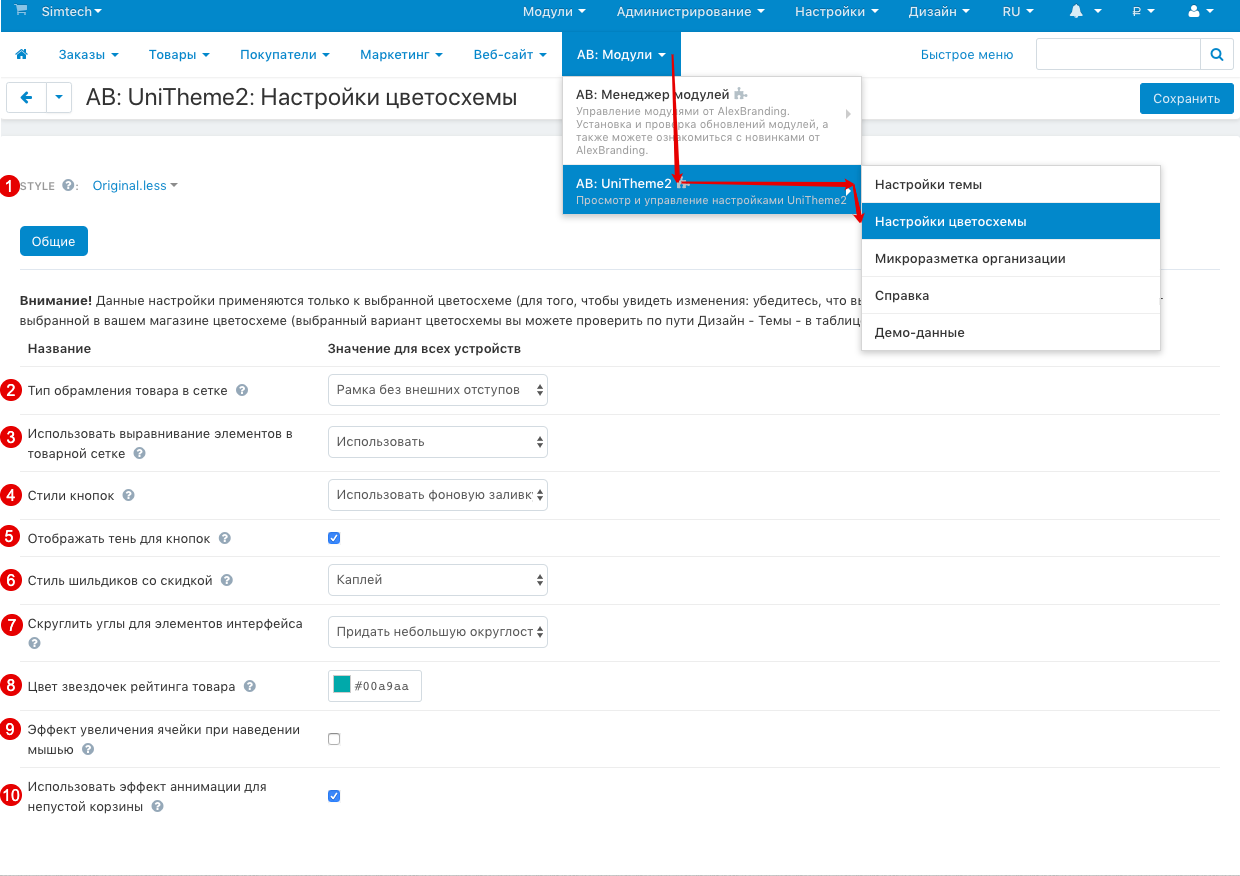
Task: Open Тип обрамления товара в сетке dropdown
Action: tap(437, 390)
